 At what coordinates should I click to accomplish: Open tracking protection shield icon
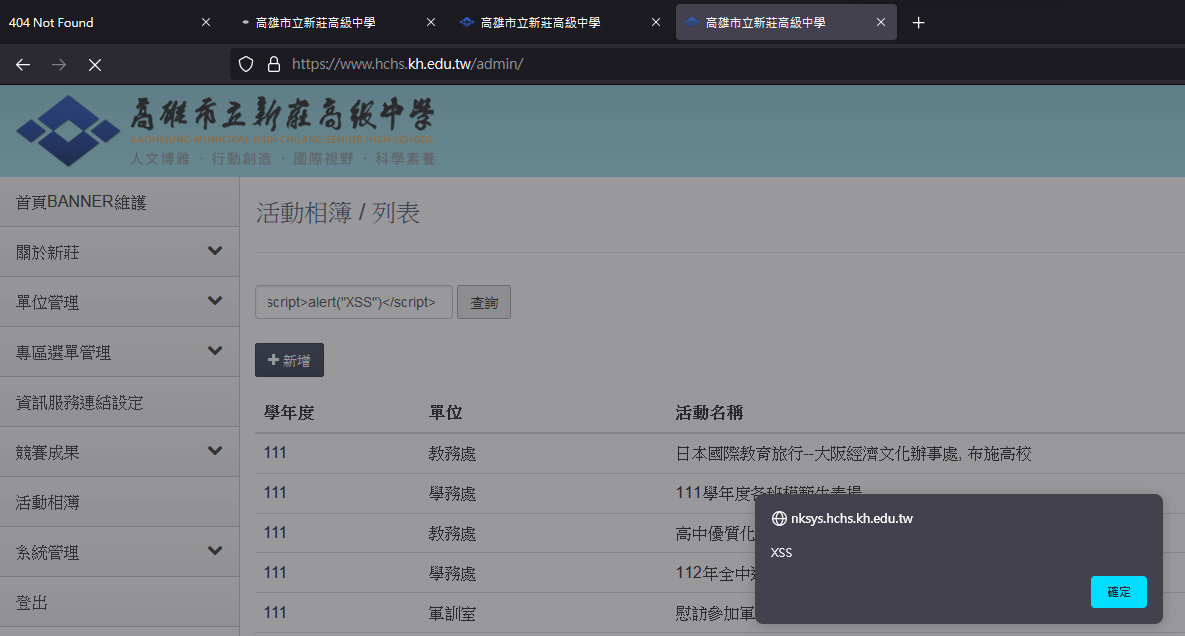pyautogui.click(x=246, y=64)
